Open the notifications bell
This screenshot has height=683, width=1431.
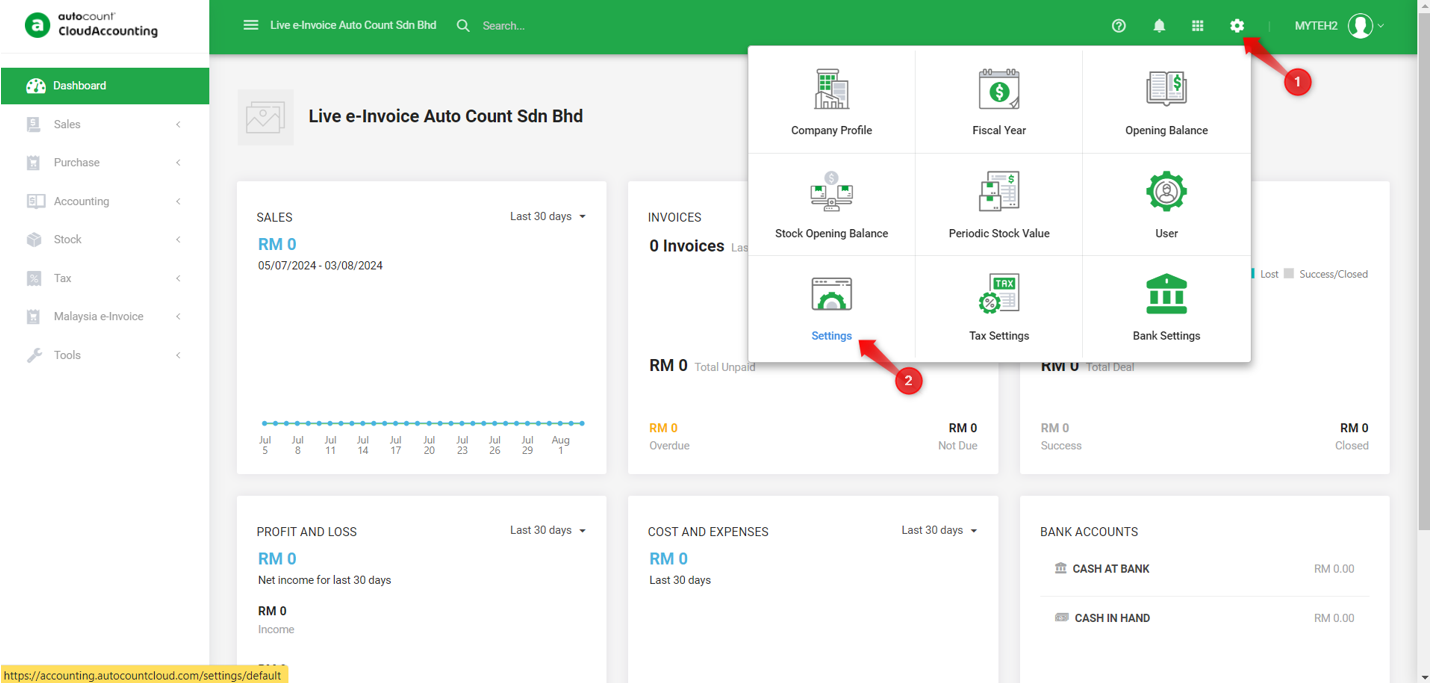[1159, 26]
